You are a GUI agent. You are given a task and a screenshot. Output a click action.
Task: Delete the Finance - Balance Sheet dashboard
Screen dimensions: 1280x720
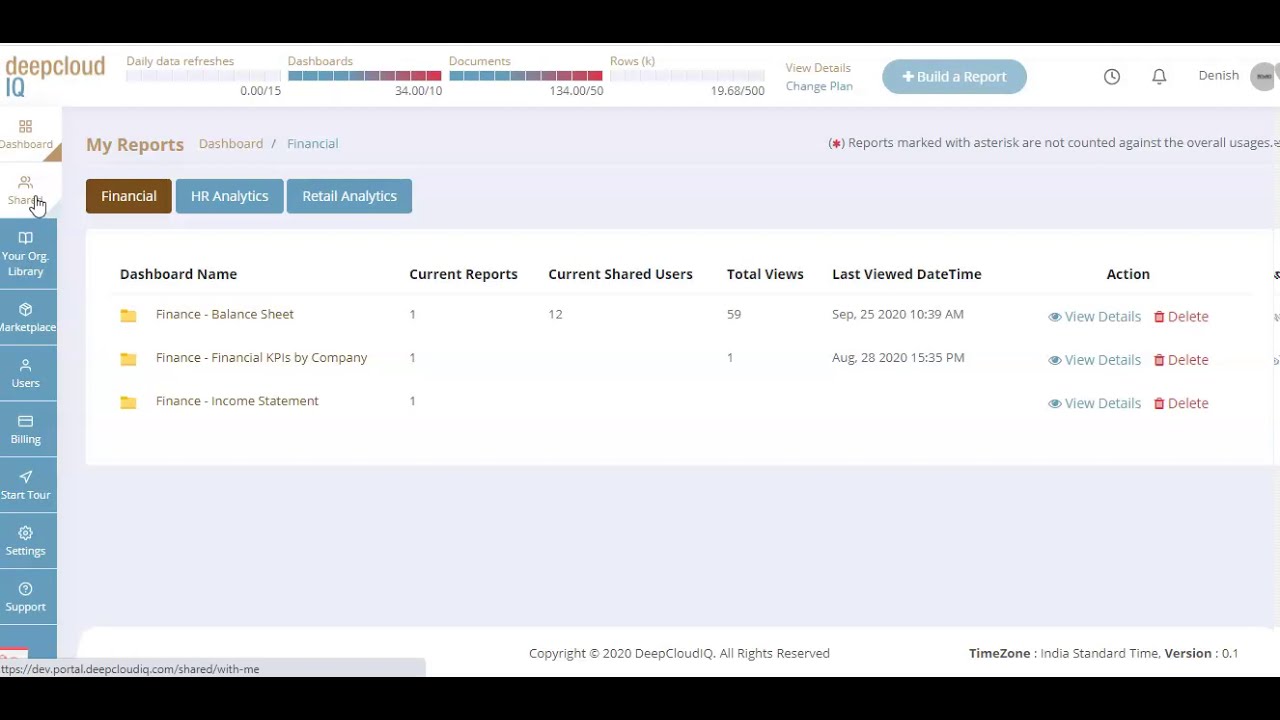(1181, 316)
